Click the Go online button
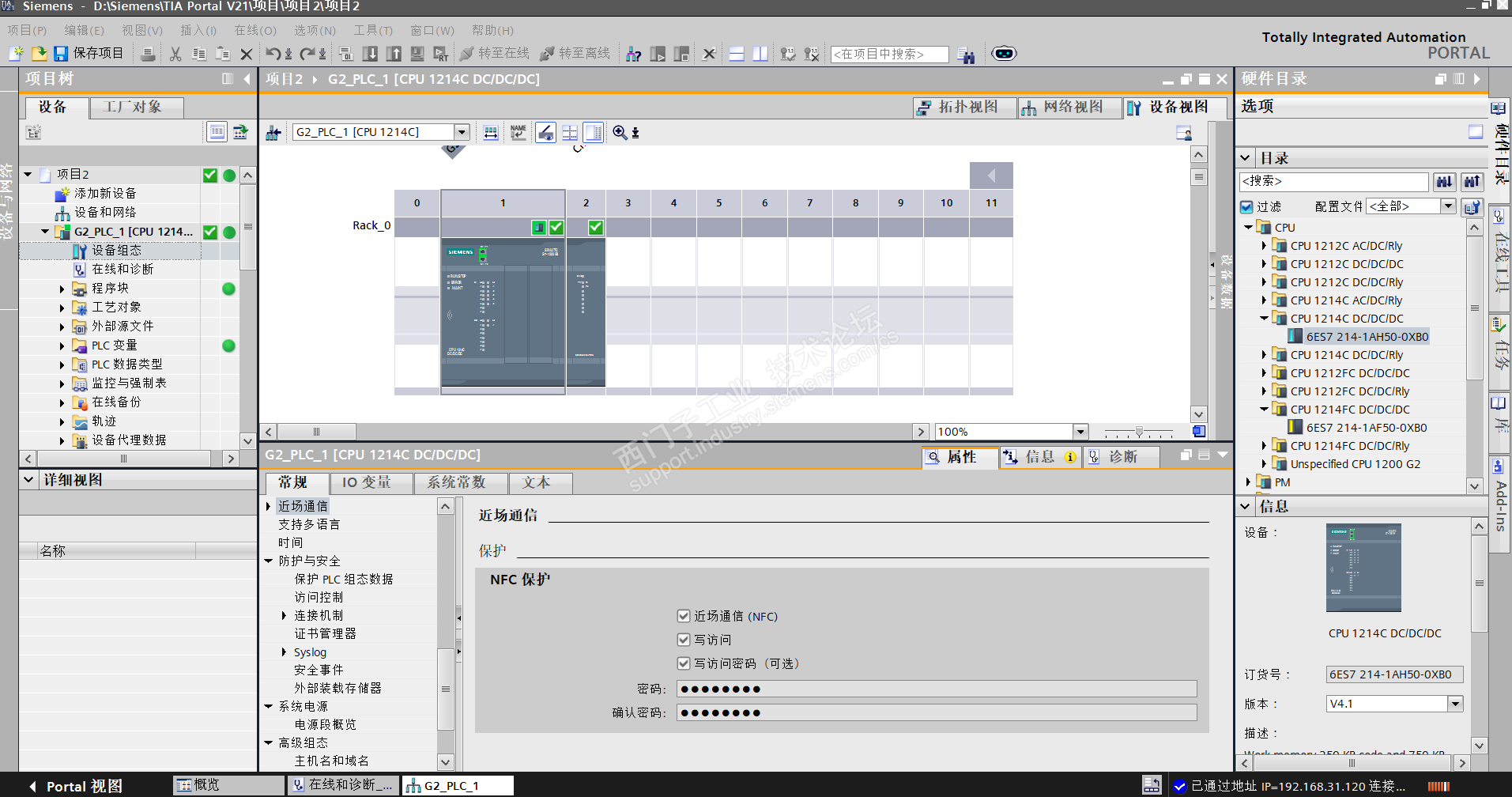The height and width of the screenshot is (797, 1512). coord(495,54)
